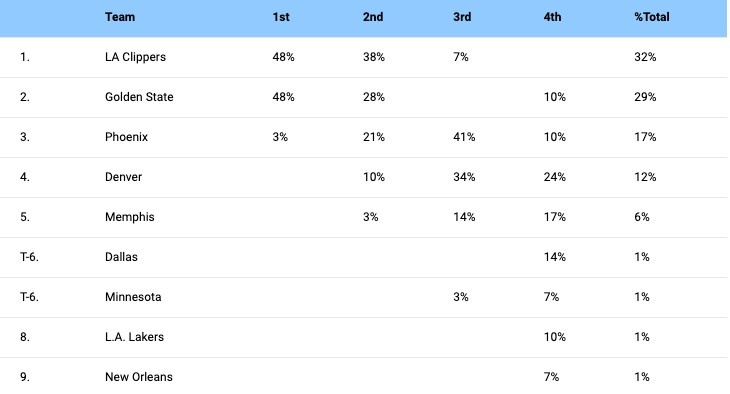Click the 2nd column header
730x394 pixels.
pos(373,17)
